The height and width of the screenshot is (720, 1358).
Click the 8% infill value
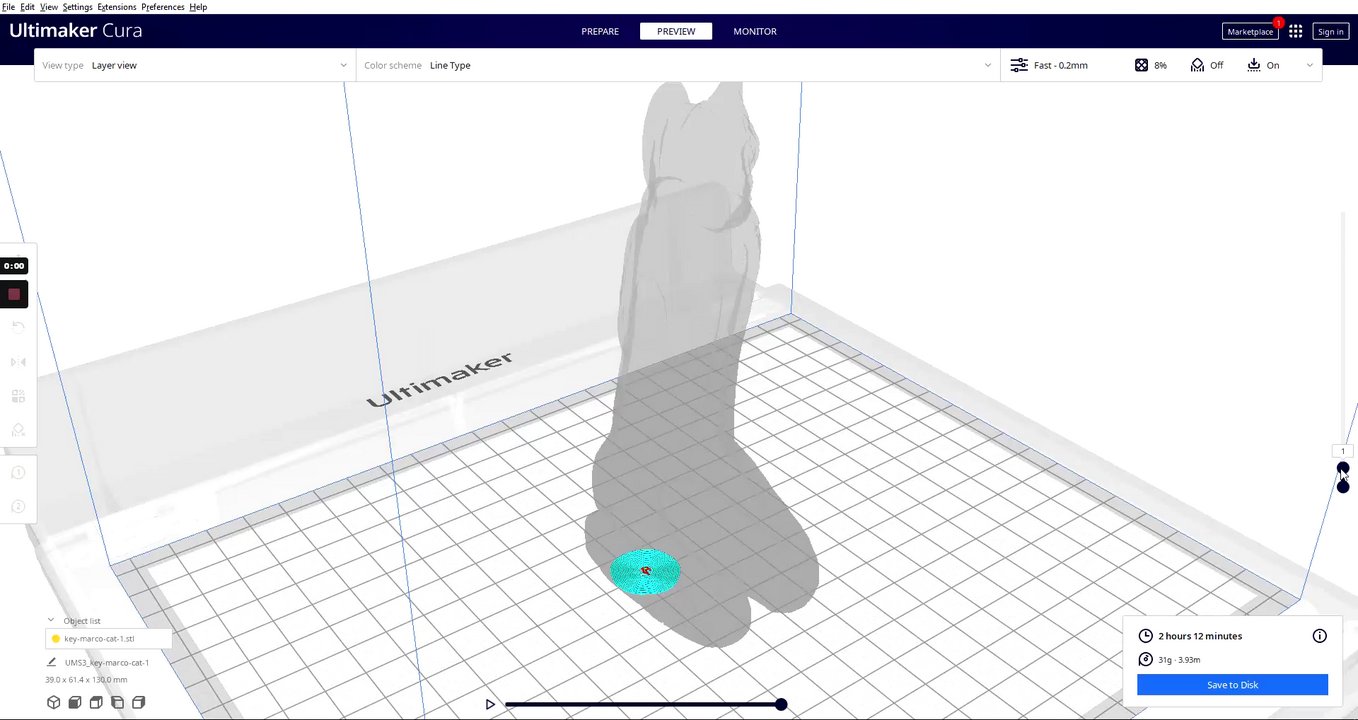coord(1160,65)
